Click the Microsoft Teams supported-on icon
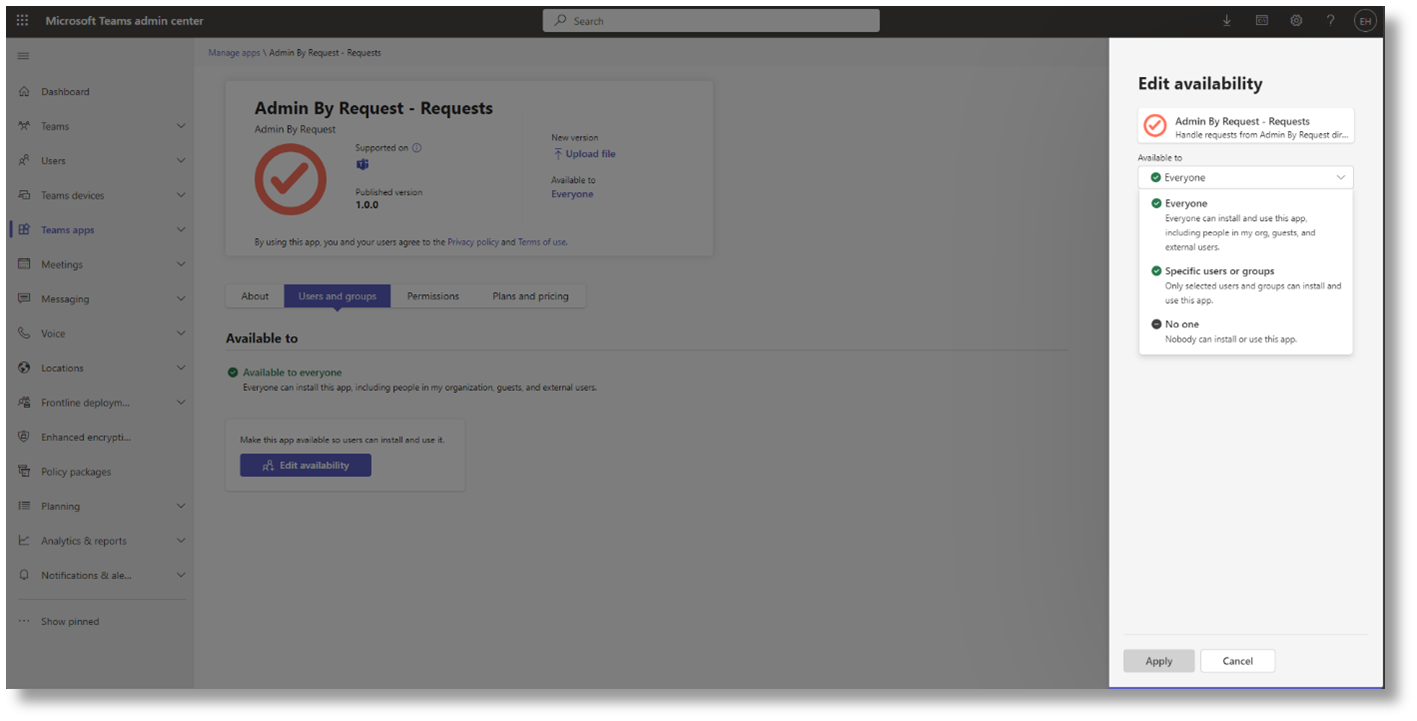Image resolution: width=1417 pixels, height=721 pixels. pos(362,164)
